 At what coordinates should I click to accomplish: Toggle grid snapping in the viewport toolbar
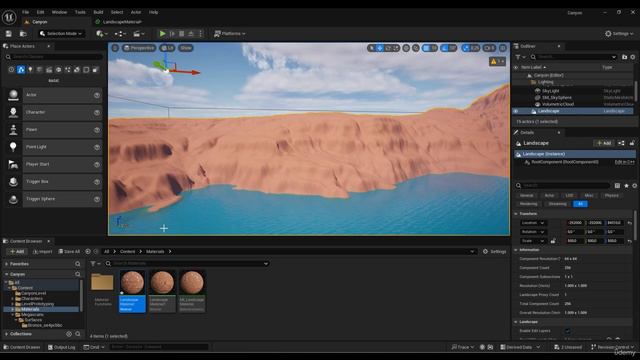[x=426, y=48]
